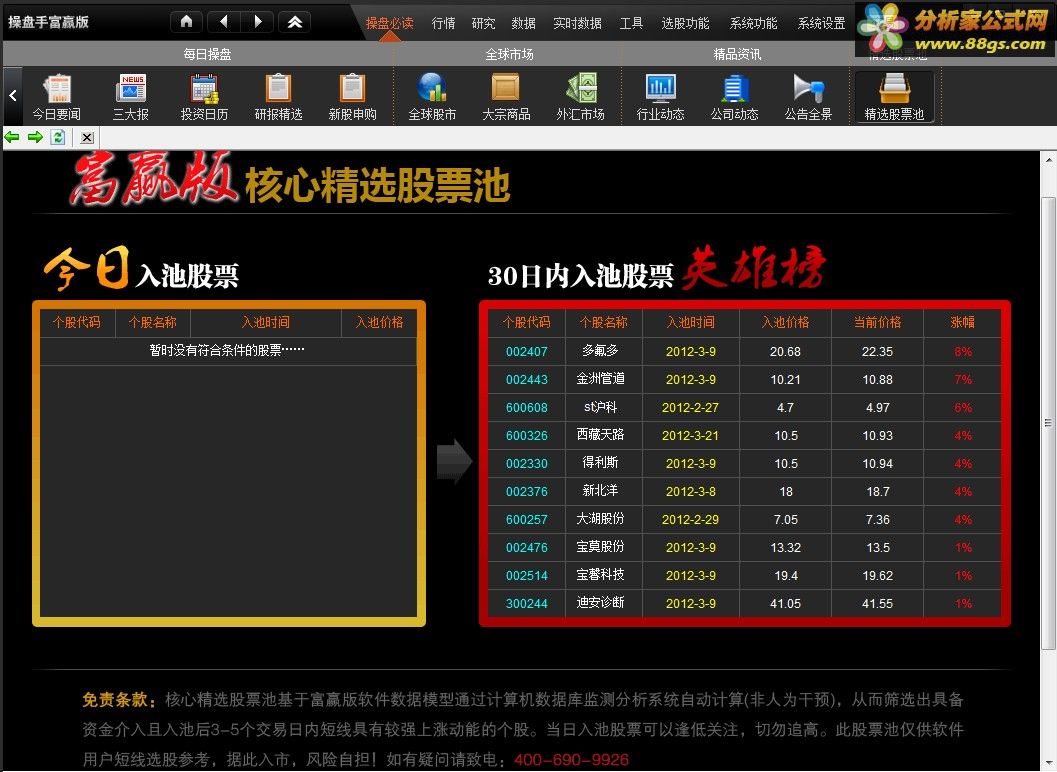
Task: Open the 系统功能 menu
Action: click(x=753, y=23)
